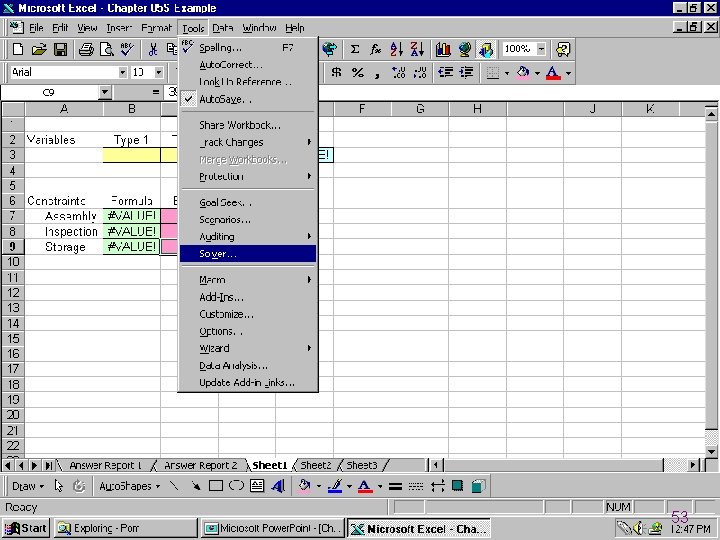Click the Open file folder icon
Viewport: 720px width, 540px height.
click(x=39, y=49)
